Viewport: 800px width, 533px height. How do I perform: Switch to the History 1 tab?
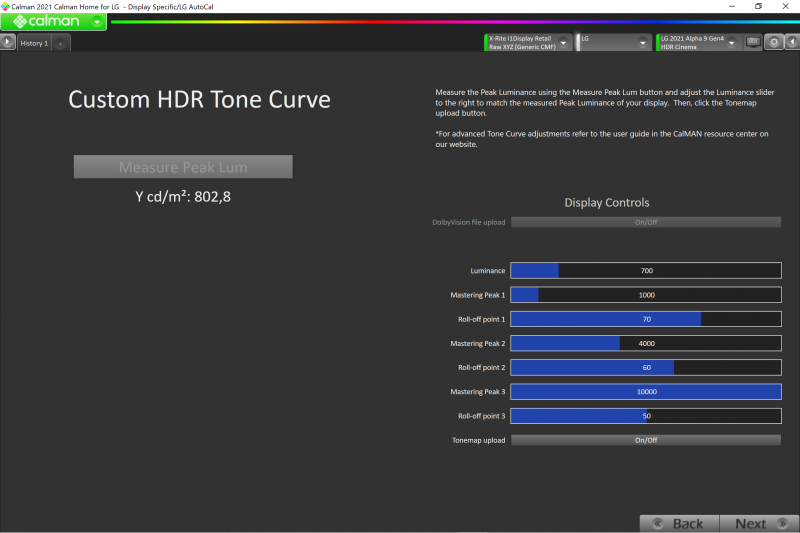click(34, 43)
